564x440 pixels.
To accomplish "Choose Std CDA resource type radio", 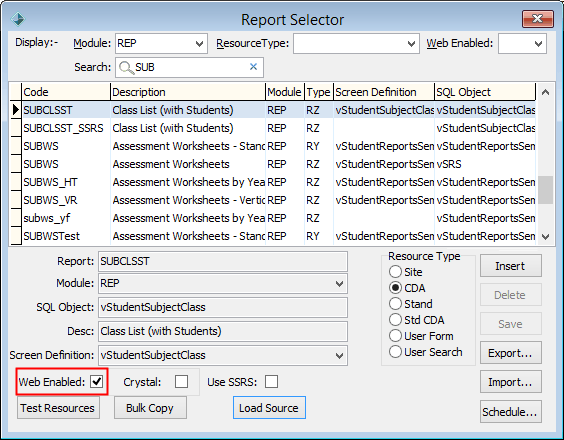I will click(395, 320).
